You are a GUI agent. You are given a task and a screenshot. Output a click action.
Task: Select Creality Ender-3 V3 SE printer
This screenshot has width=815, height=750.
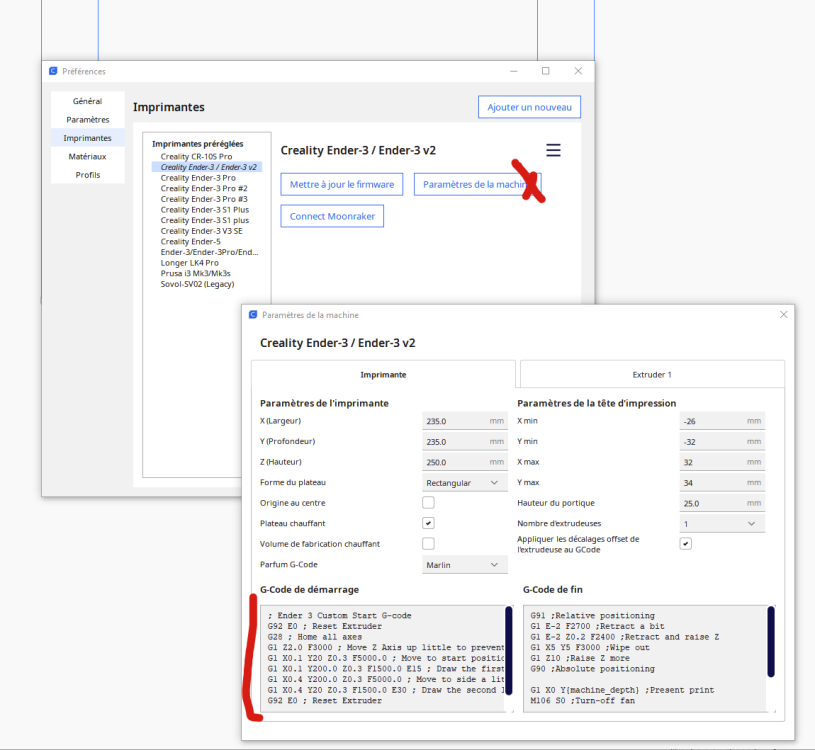click(x=201, y=231)
